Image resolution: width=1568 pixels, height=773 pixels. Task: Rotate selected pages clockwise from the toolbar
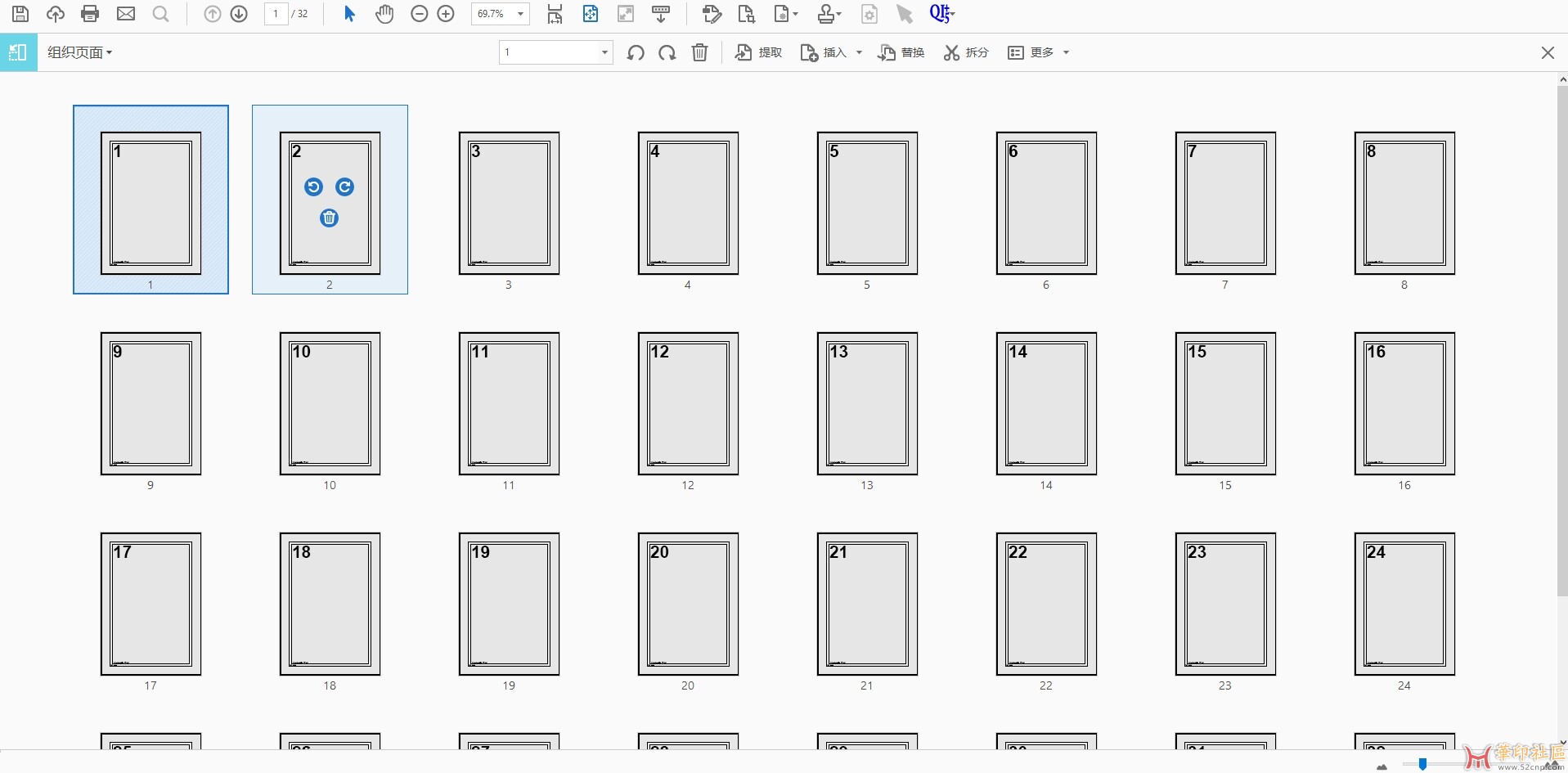667,53
